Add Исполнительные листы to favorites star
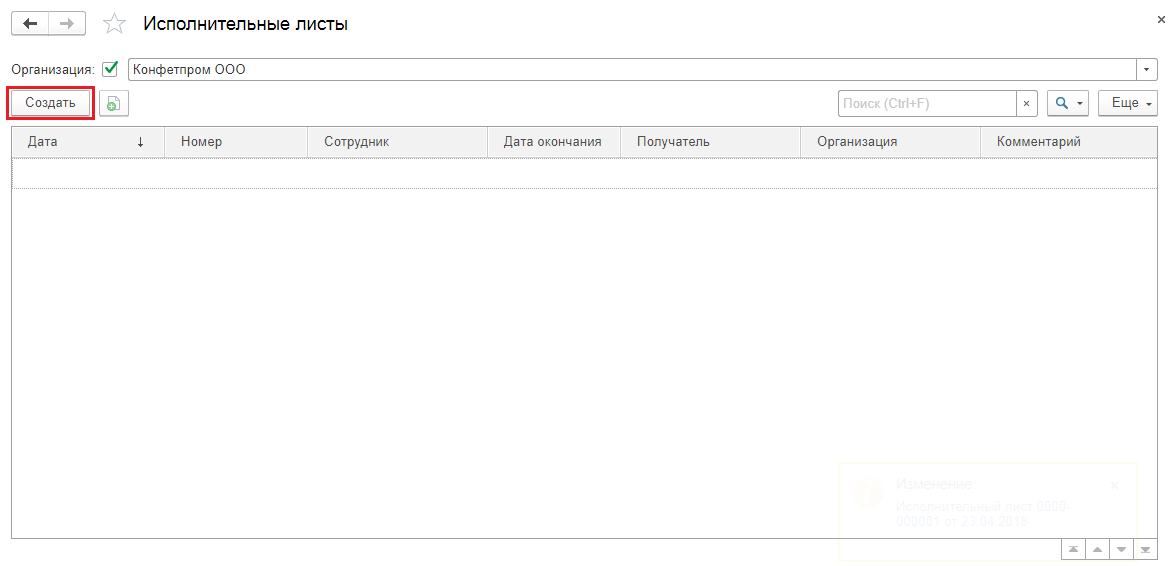Image resolution: width=1175 pixels, height=566 pixels. 114,24
